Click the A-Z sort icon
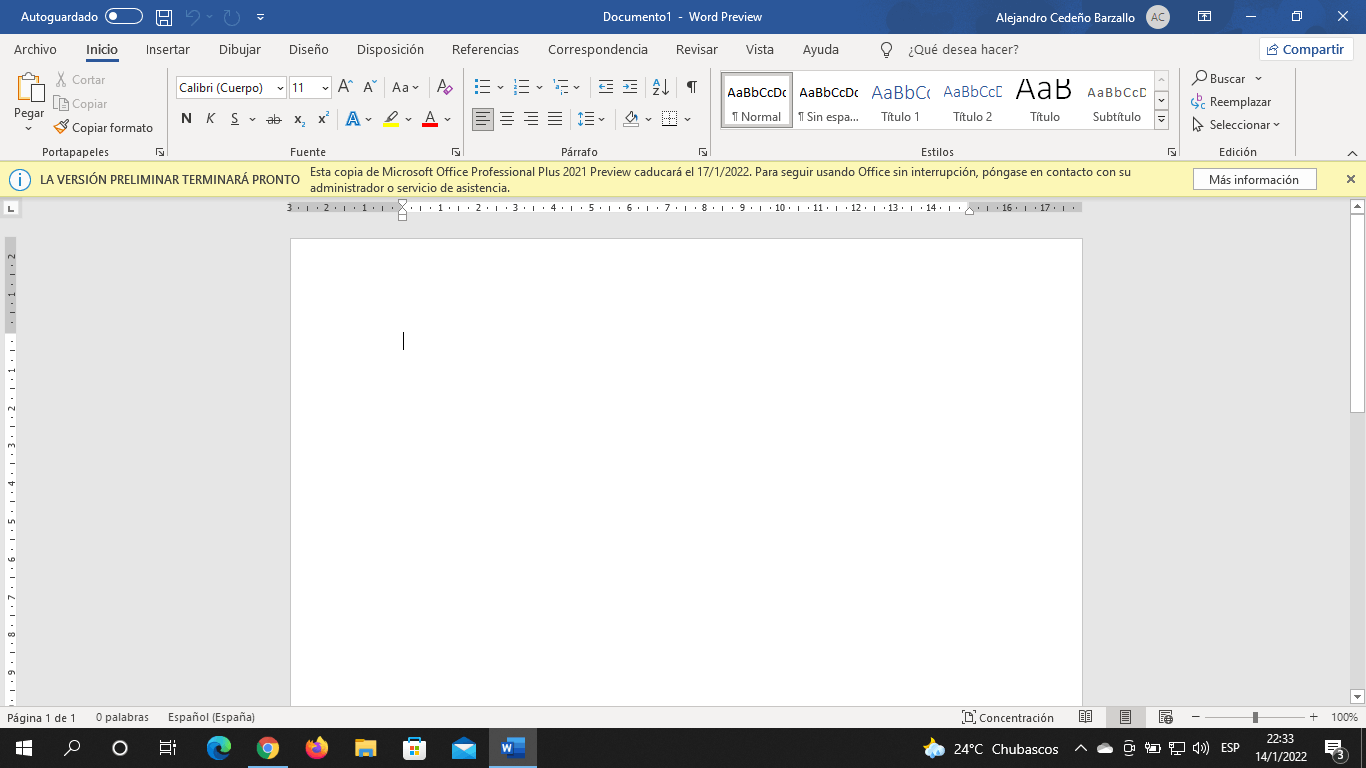Image resolution: width=1366 pixels, height=768 pixels. pyautogui.click(x=660, y=87)
